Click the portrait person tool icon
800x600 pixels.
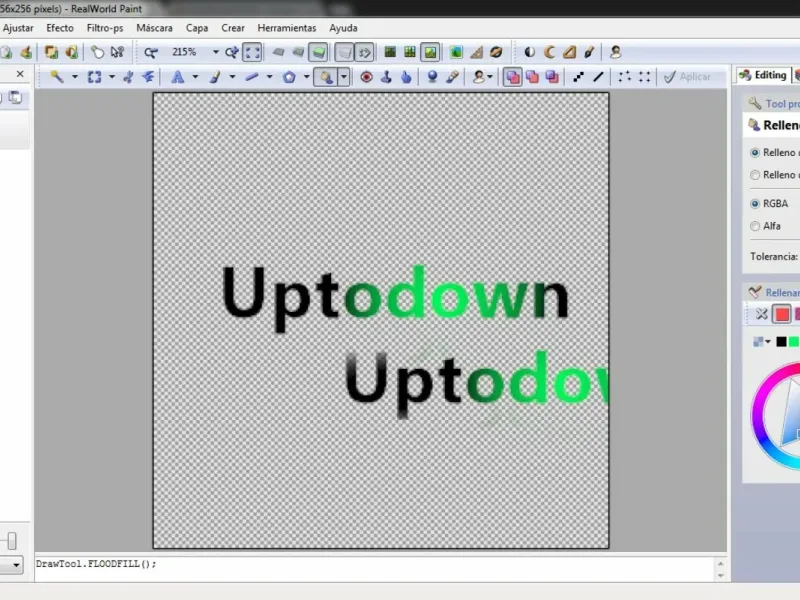[479, 77]
